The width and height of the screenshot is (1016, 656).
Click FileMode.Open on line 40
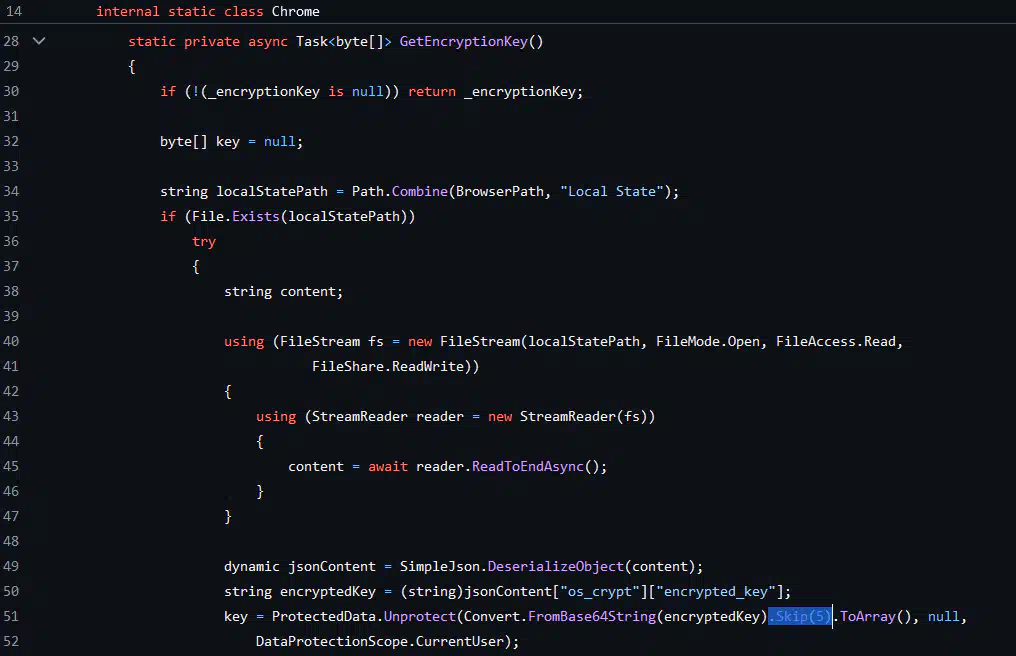(x=708, y=341)
